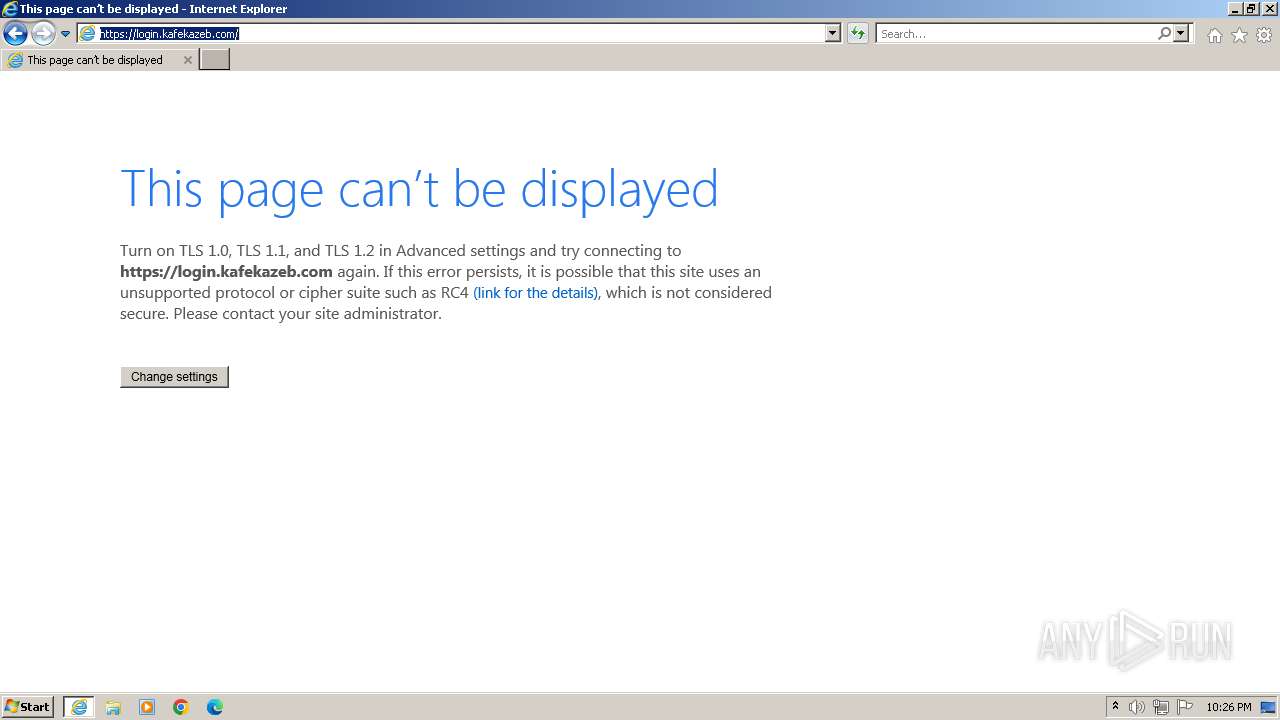Viewport: 1280px width, 720px height.
Task: Select the 'This page can't be displayed' tab
Action: tap(98, 60)
